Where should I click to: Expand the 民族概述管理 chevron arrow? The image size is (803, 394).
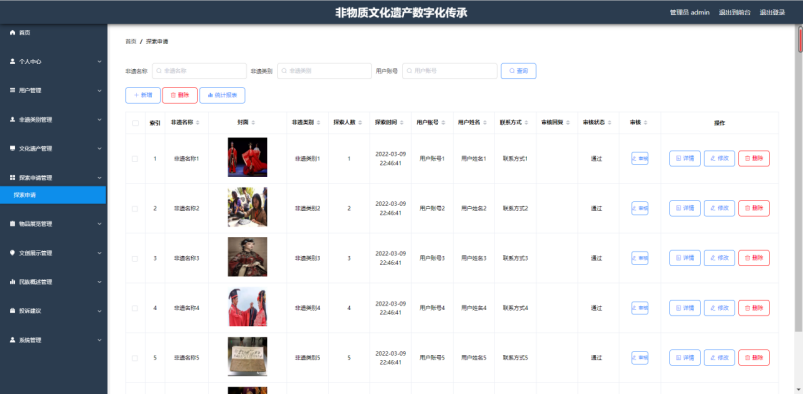(99, 282)
